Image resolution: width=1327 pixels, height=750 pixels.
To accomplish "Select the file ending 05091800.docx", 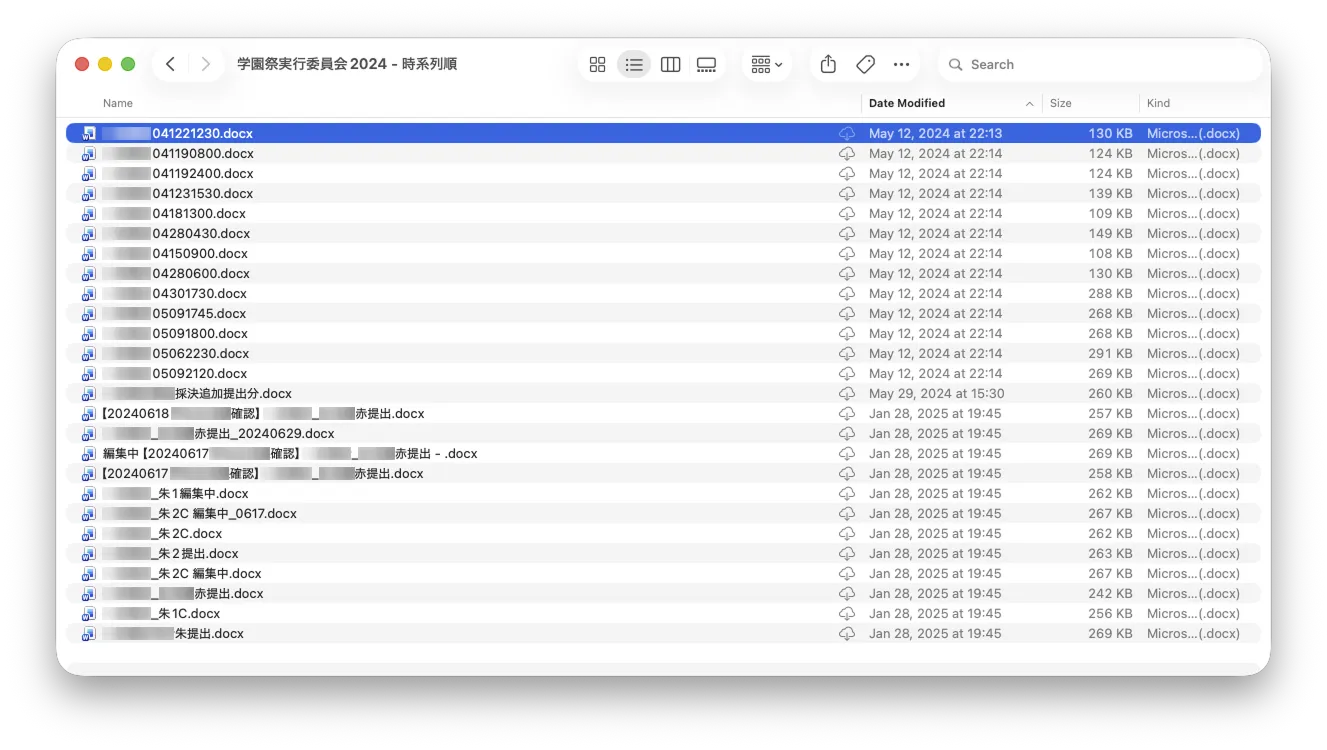I will 664,333.
